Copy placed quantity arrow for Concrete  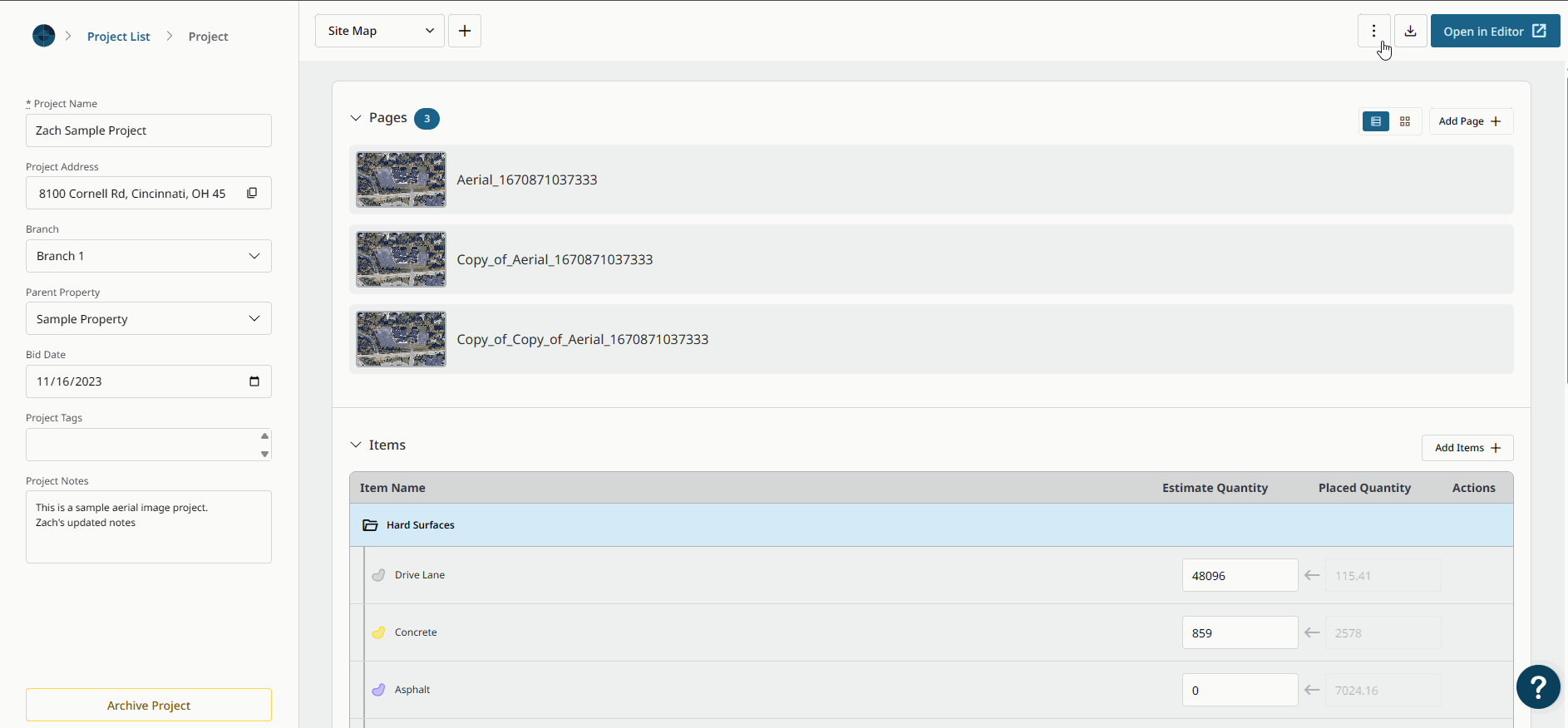(1312, 632)
